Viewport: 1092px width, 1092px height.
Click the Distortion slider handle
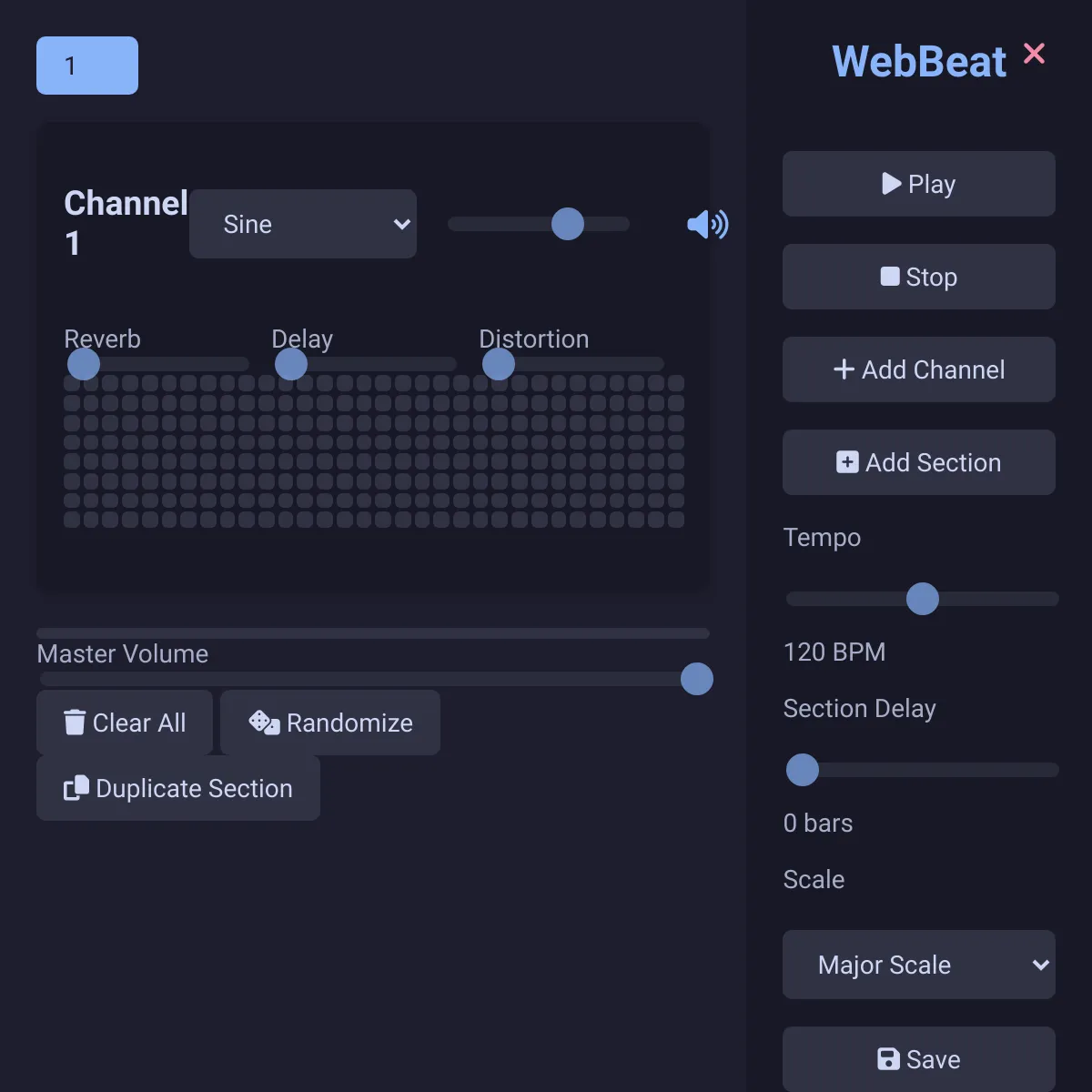[x=499, y=364]
